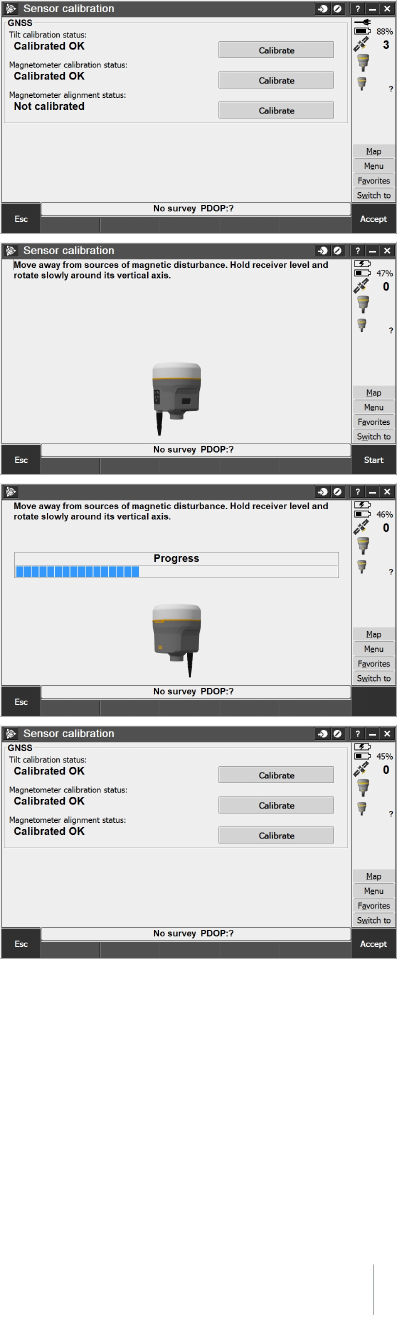Click Esc on the screen with the progress bar
The width and height of the screenshot is (397, 1319).
[21, 702]
